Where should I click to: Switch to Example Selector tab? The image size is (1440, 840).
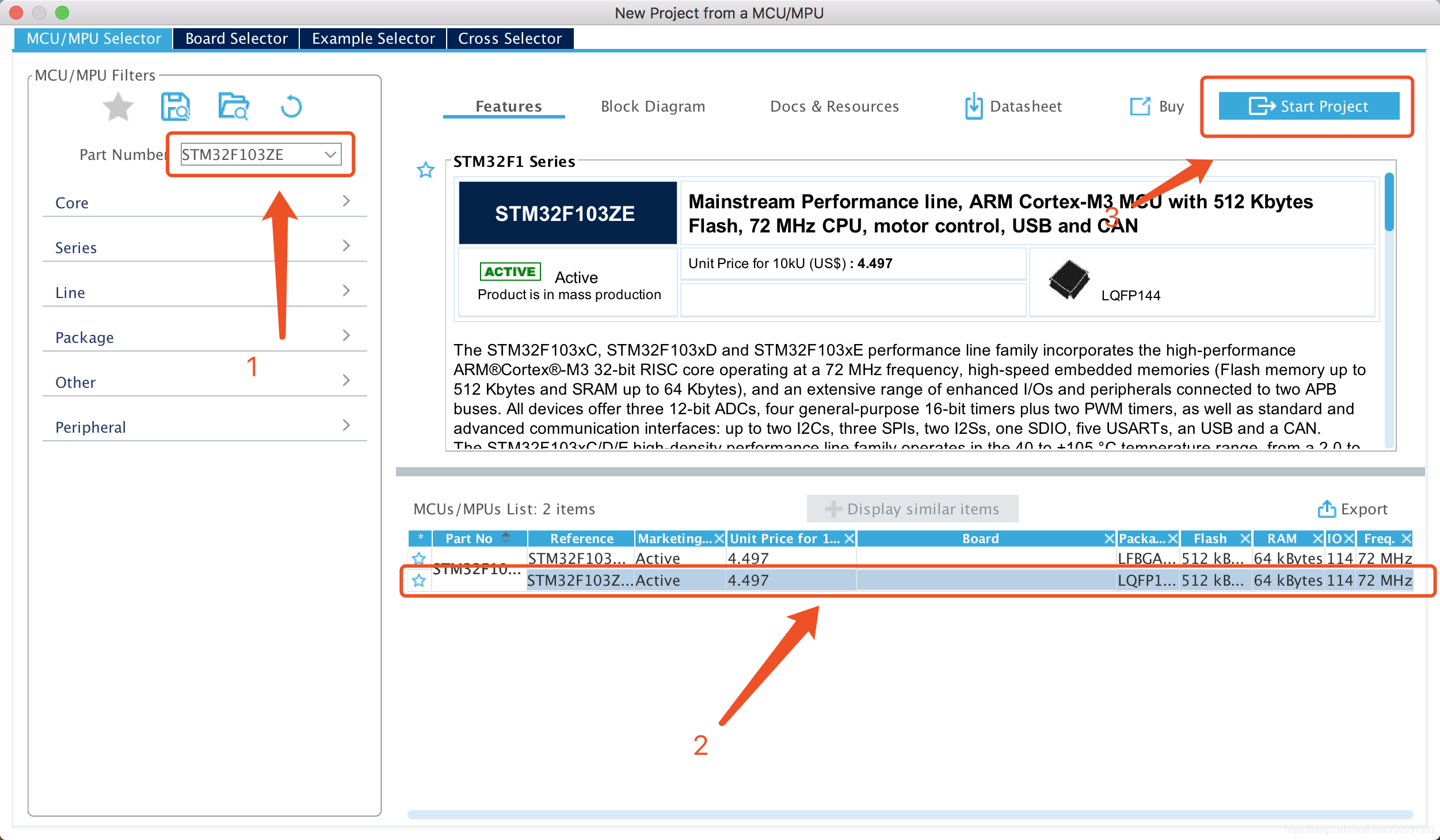tap(373, 39)
